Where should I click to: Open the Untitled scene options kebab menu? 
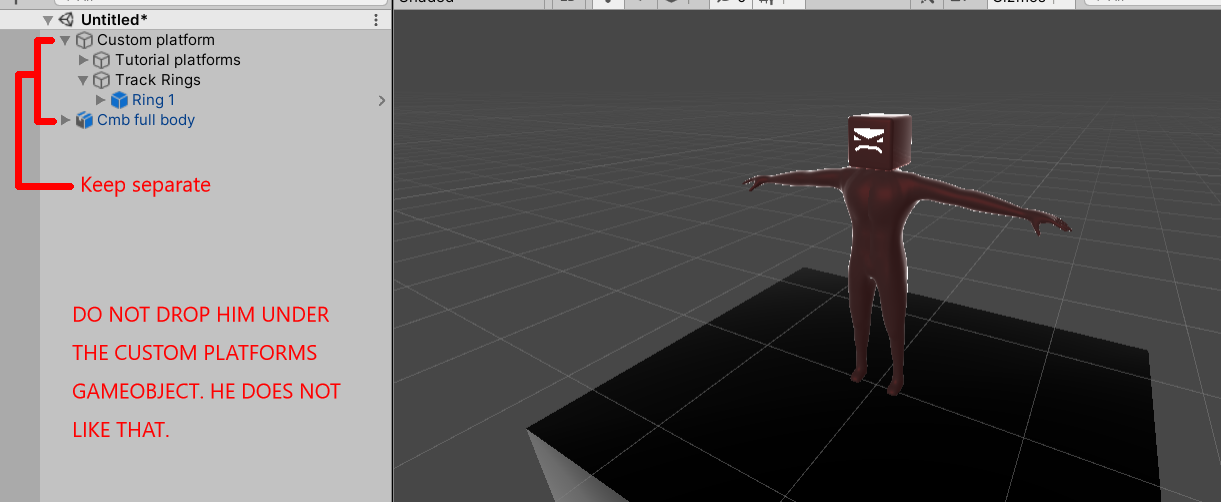[x=376, y=20]
